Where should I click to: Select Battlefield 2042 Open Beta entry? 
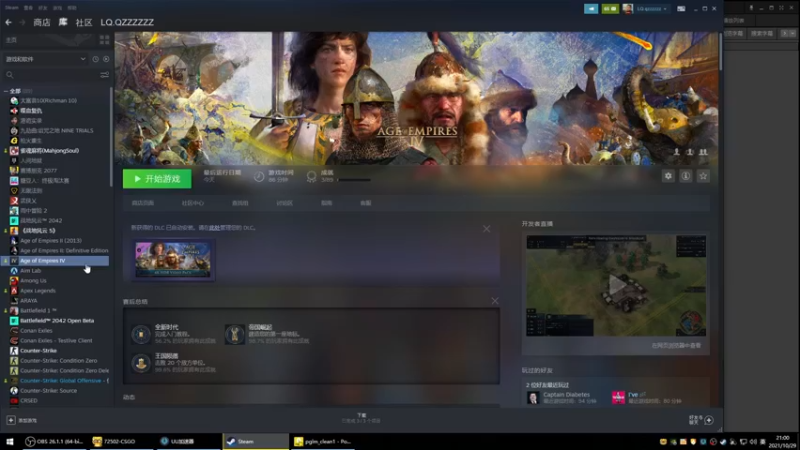pos(57,321)
